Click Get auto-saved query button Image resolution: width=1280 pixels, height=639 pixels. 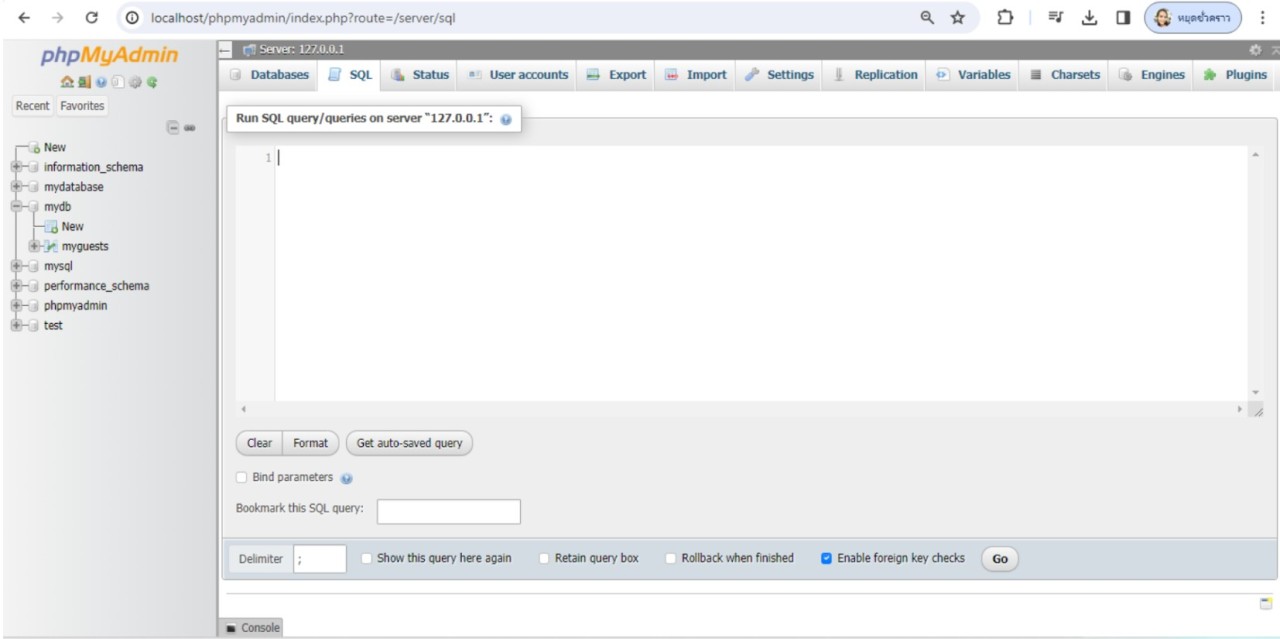coord(409,443)
